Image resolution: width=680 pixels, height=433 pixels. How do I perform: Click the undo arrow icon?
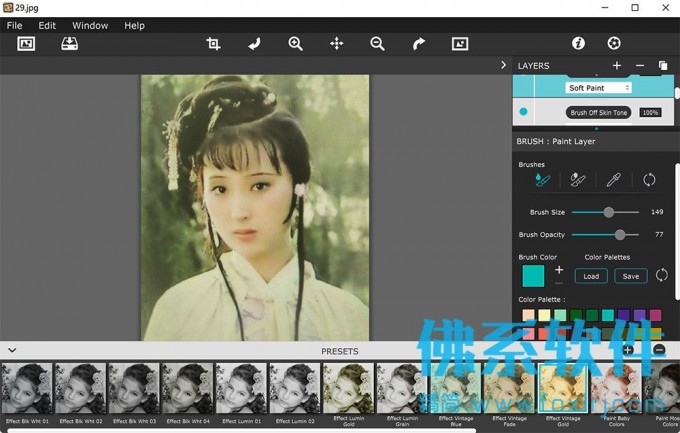[254, 44]
